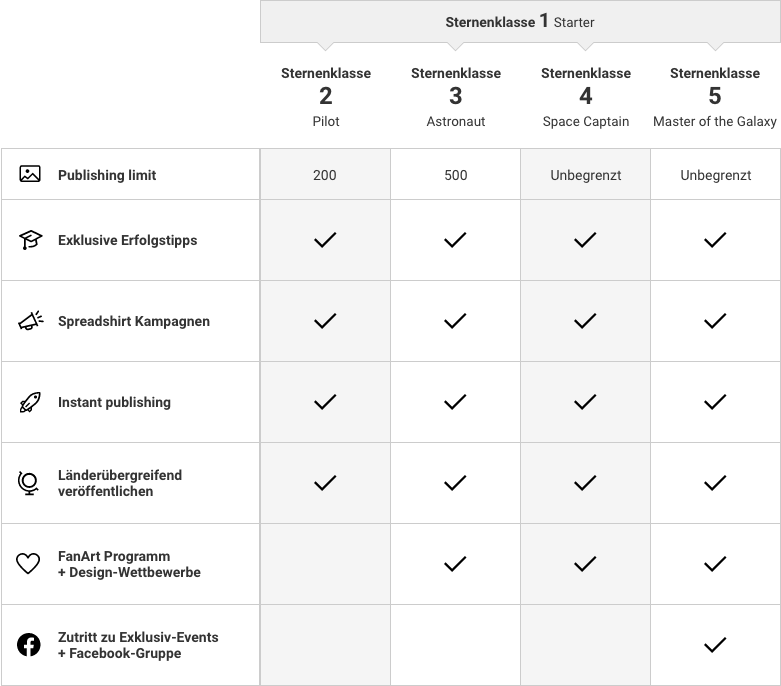This screenshot has width=781, height=686.
Task: Click Astronaut's FanArt Programm checkmark
Action: [455, 564]
